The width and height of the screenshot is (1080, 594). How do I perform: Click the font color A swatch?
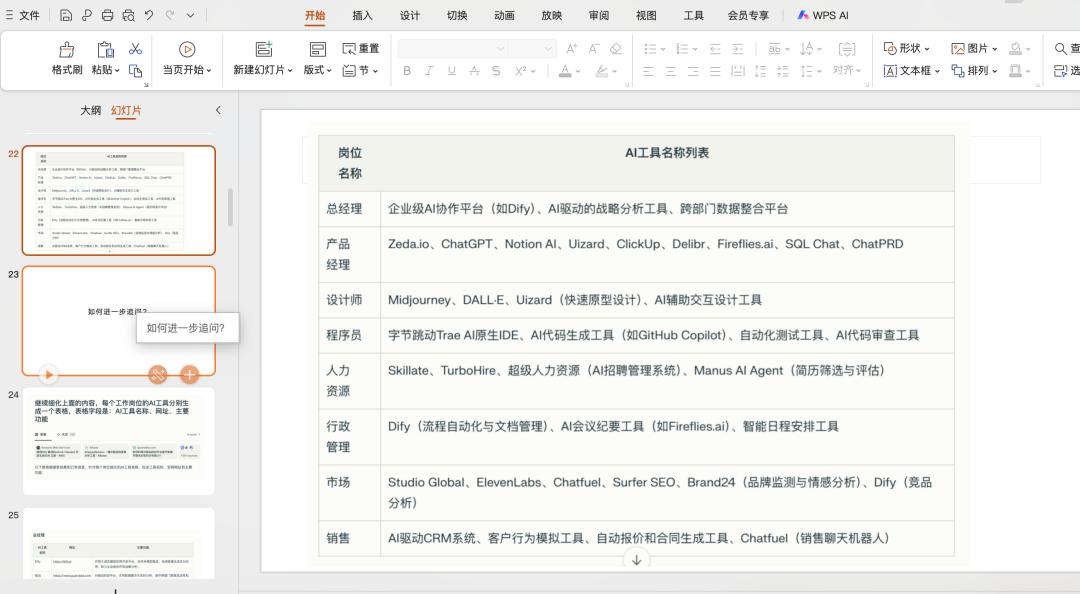click(564, 71)
